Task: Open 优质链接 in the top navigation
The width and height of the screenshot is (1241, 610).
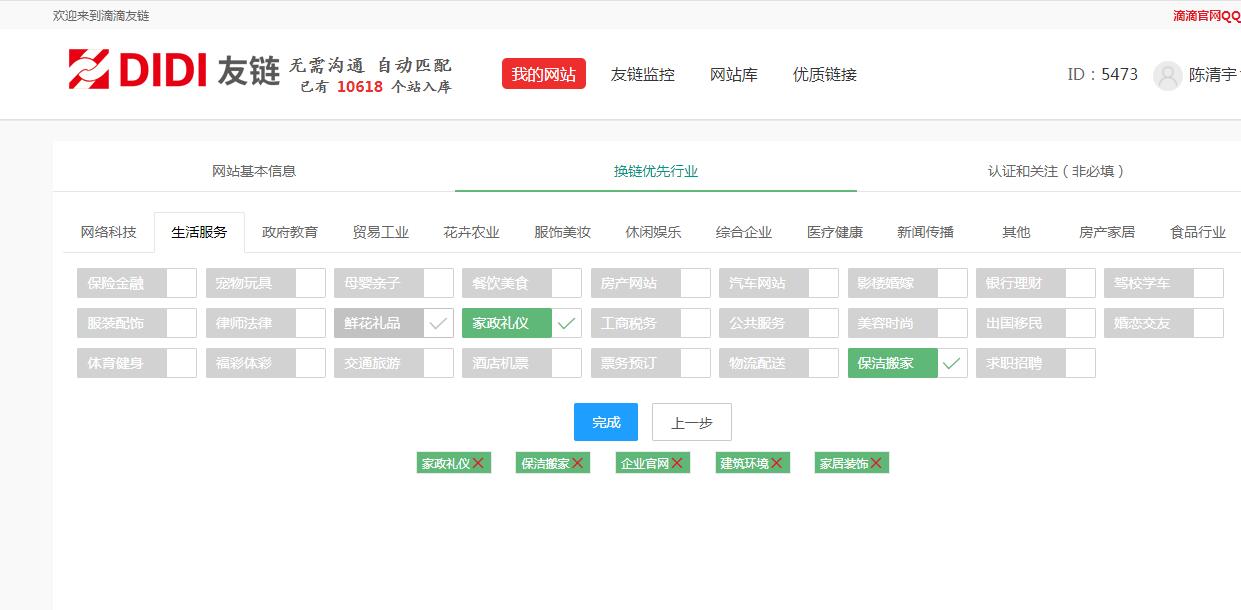Action: (825, 75)
